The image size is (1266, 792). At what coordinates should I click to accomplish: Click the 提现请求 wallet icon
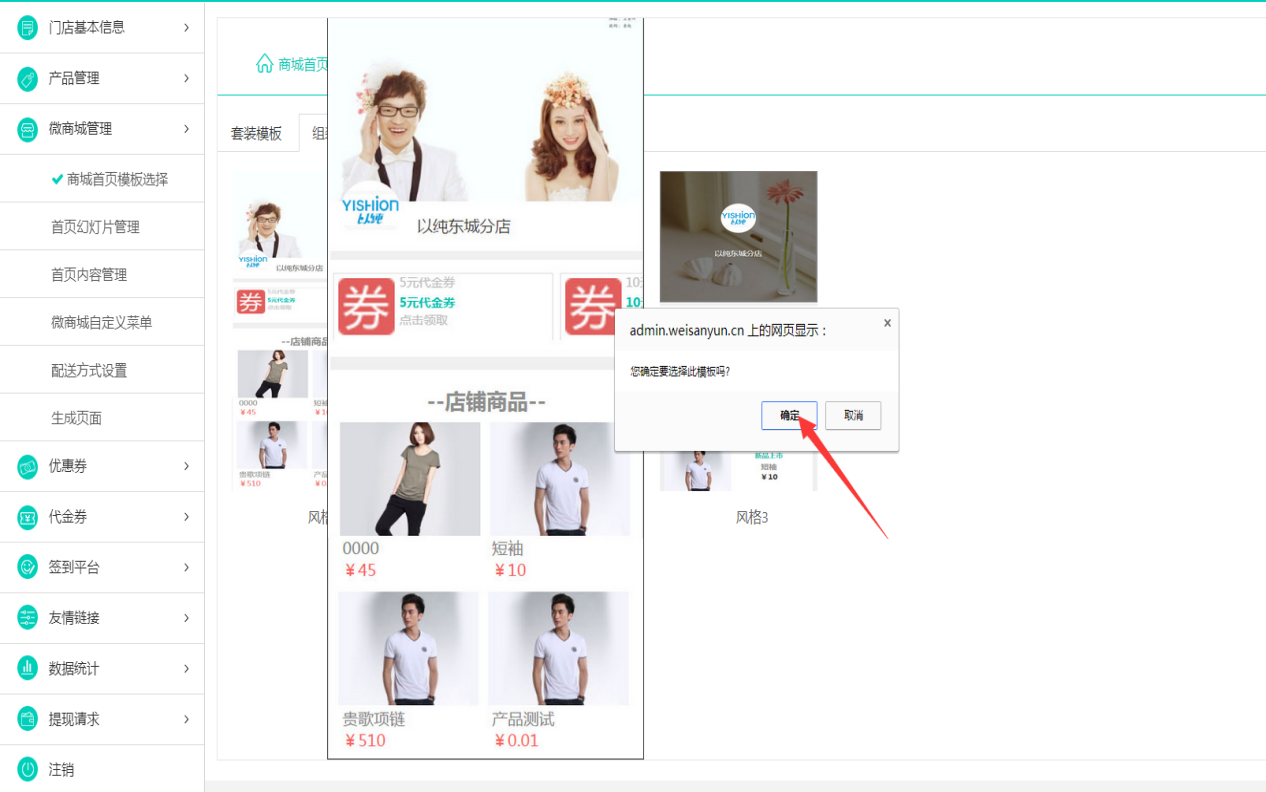[28, 719]
